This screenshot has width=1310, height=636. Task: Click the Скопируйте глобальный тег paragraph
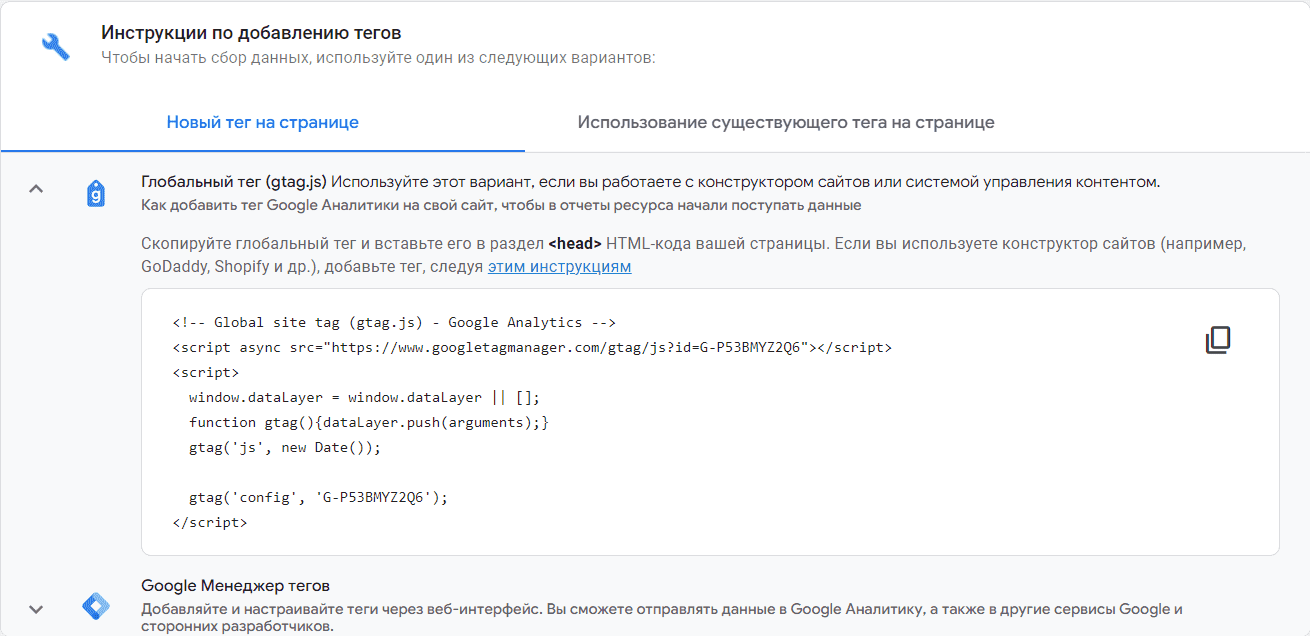pyautogui.click(x=694, y=255)
